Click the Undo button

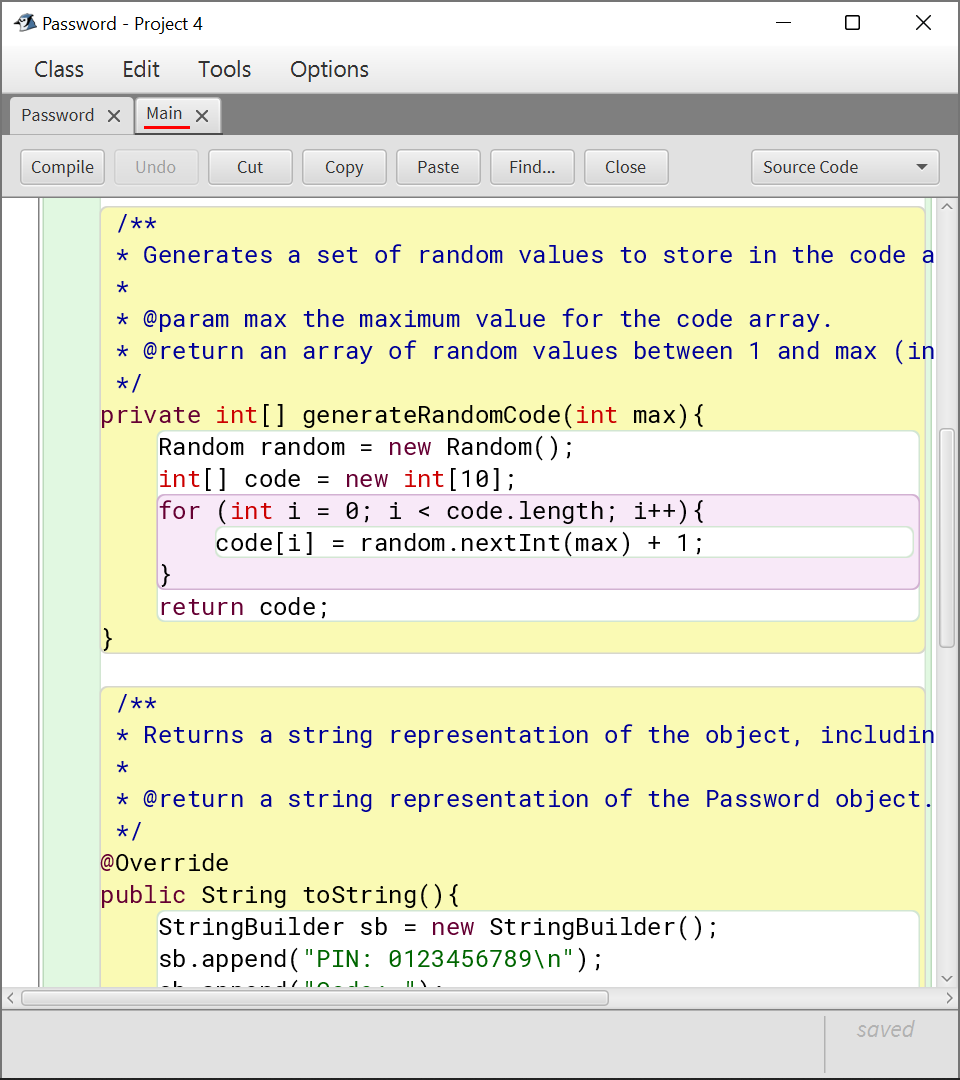(156, 167)
